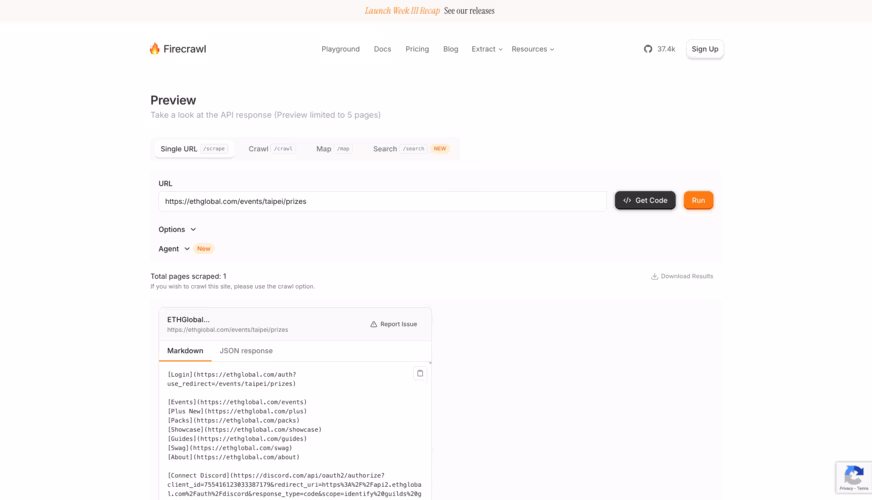Open the Extract dropdown menu

(x=486, y=49)
